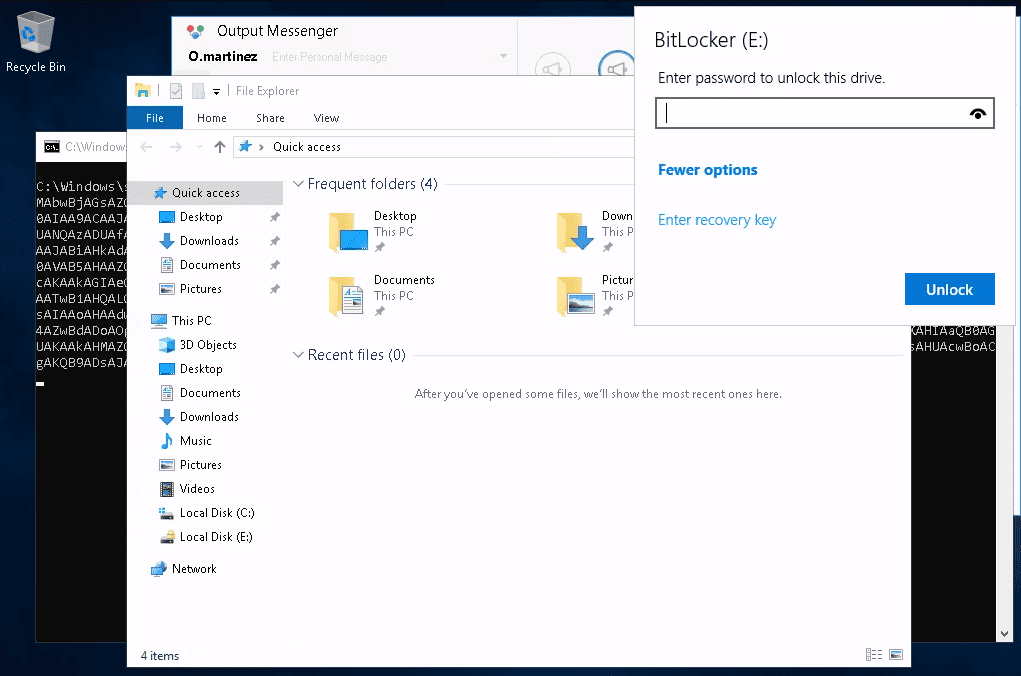Open the File menu in File Explorer
This screenshot has width=1021, height=676.
coord(155,118)
